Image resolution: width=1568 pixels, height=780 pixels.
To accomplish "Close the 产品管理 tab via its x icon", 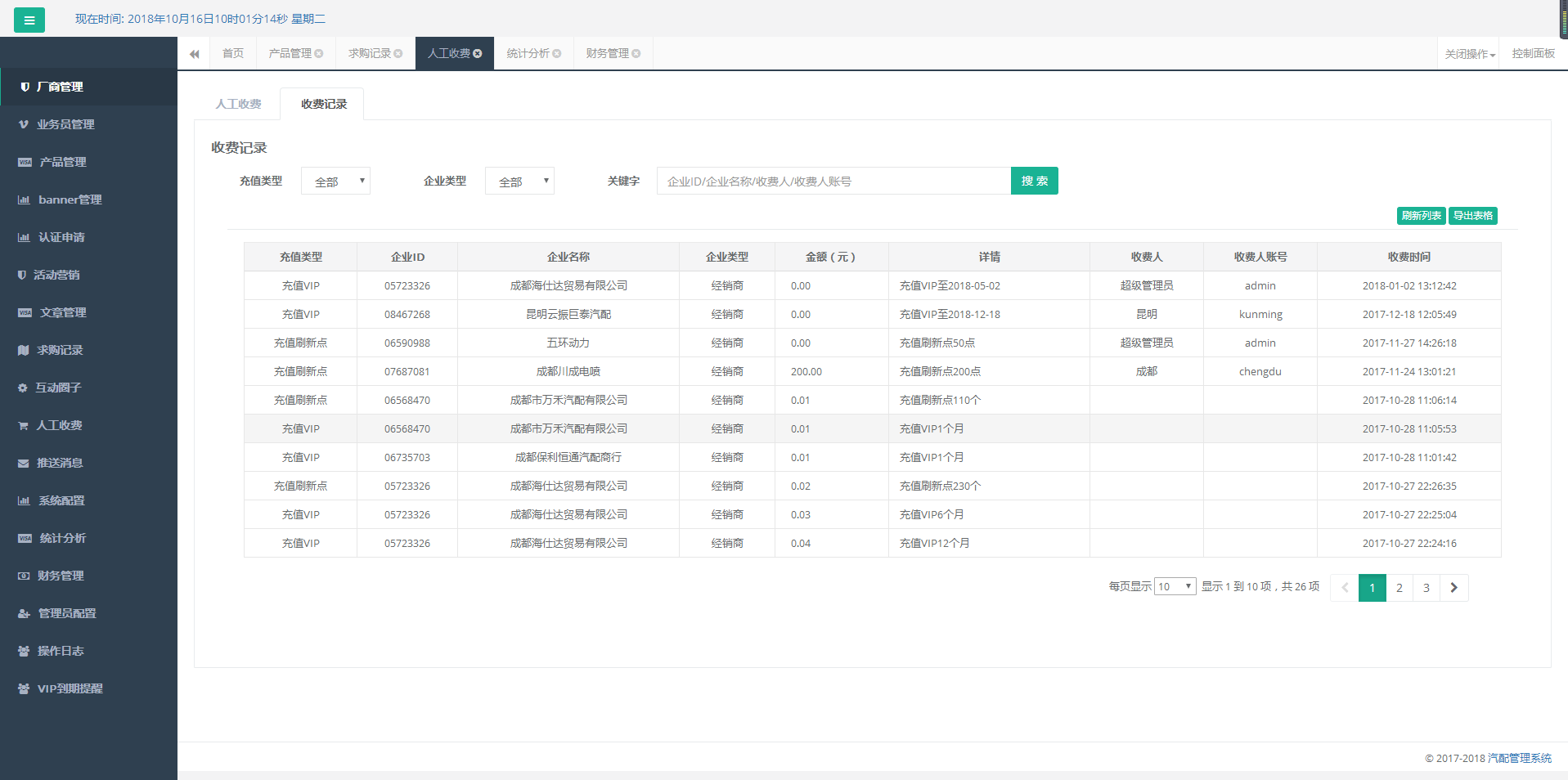I will tap(319, 54).
